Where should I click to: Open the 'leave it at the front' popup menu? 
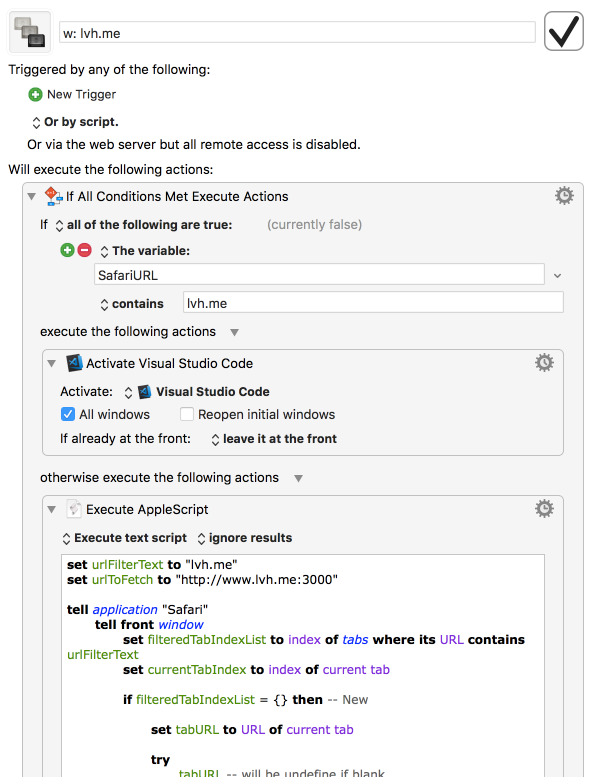click(x=274, y=439)
